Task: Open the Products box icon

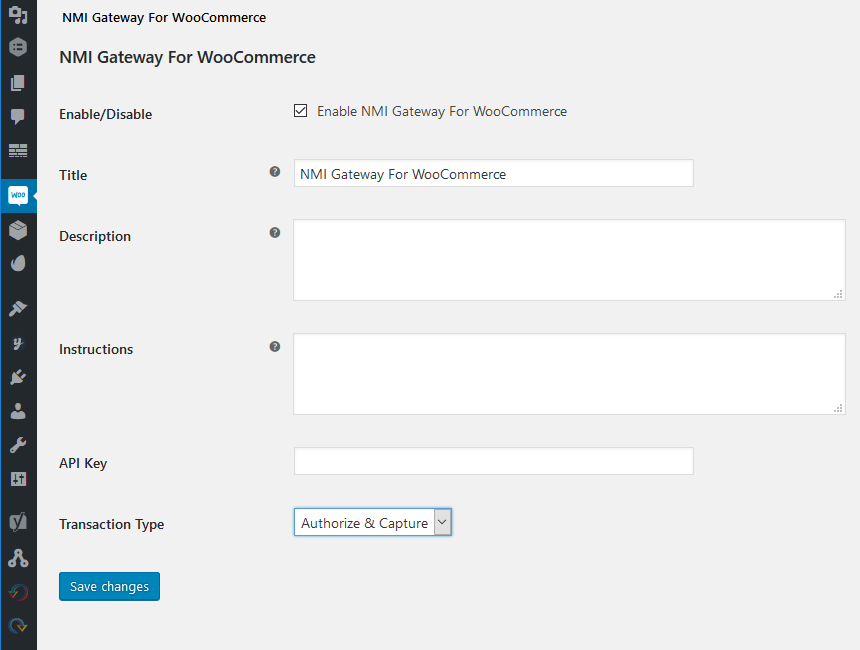Action: [18, 230]
